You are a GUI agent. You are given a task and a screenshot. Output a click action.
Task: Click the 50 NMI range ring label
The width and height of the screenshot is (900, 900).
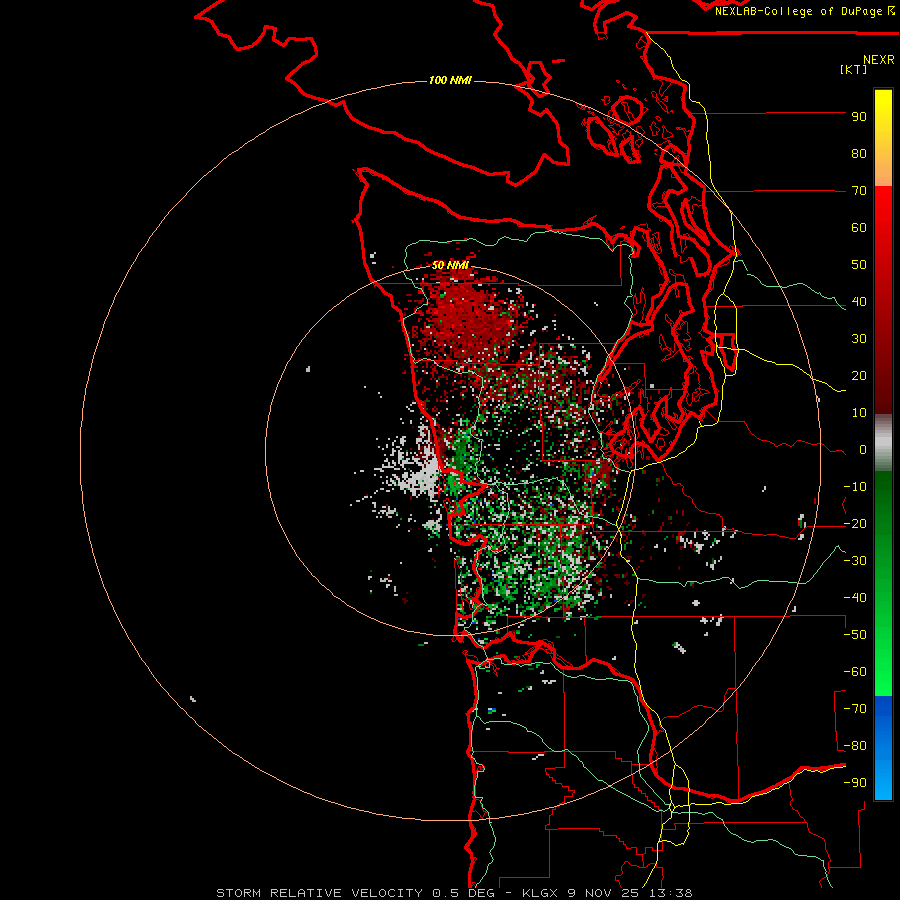tap(450, 265)
